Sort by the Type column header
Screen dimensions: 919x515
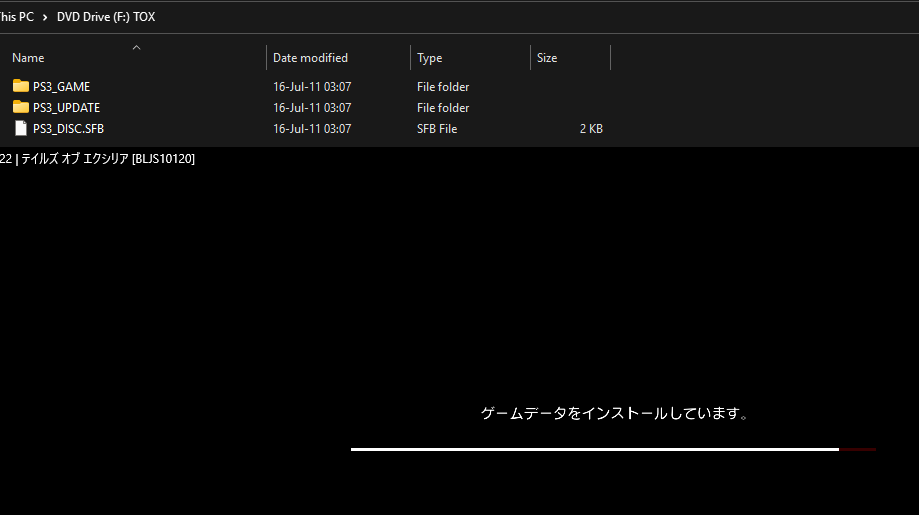click(430, 58)
